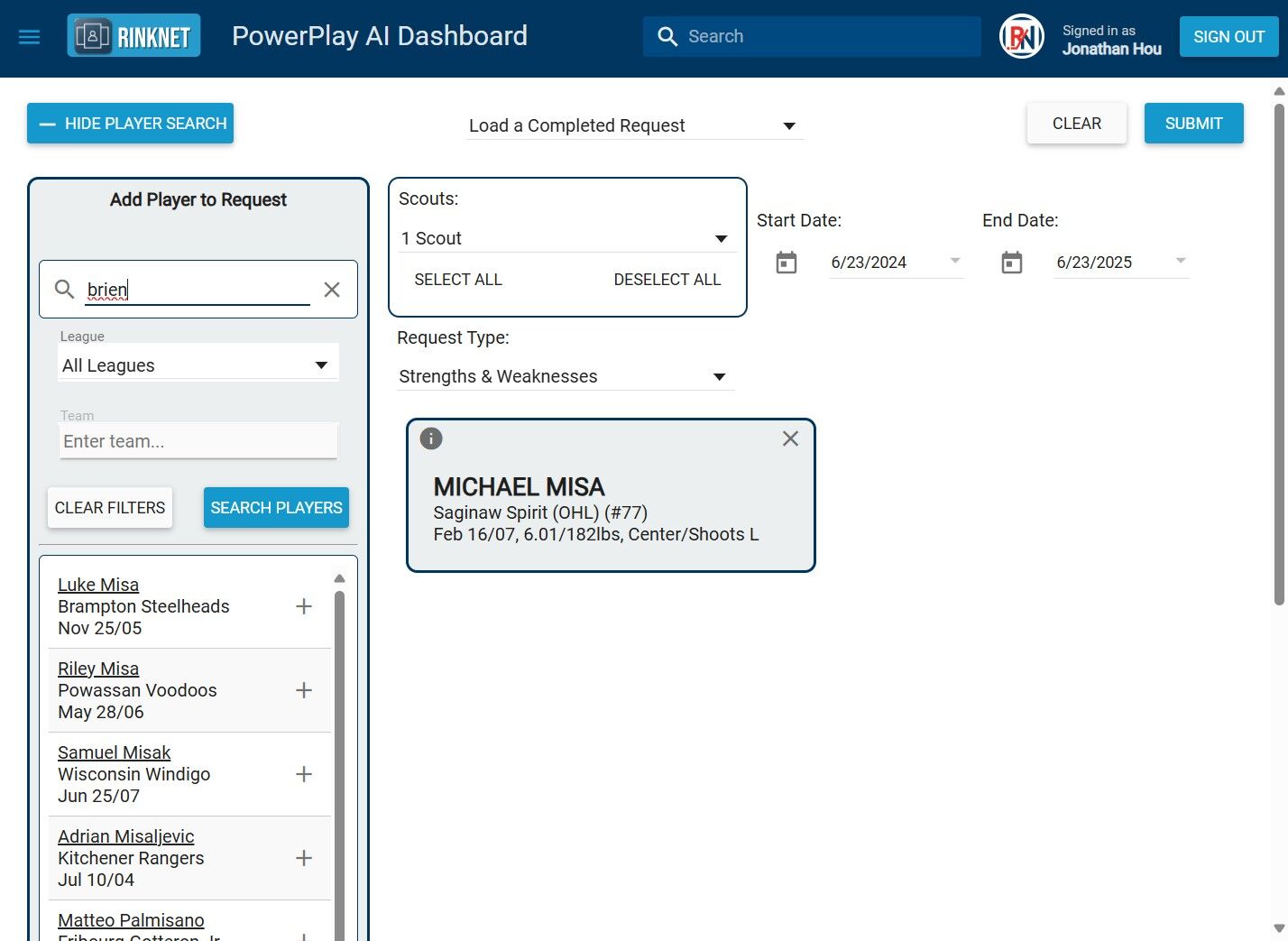Viewport: 1288px width, 941px height.
Task: Click the Enter team input field
Action: pyautogui.click(x=198, y=441)
